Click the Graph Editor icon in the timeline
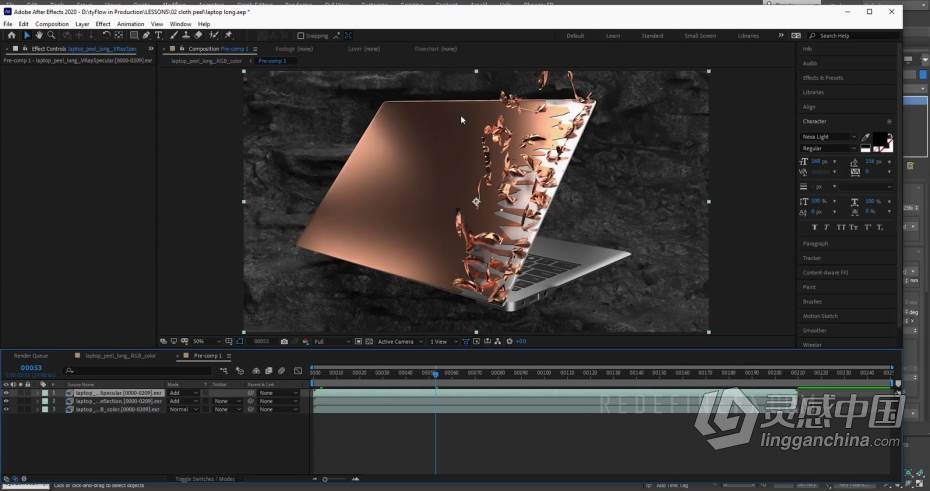 pyautogui.click(x=298, y=371)
